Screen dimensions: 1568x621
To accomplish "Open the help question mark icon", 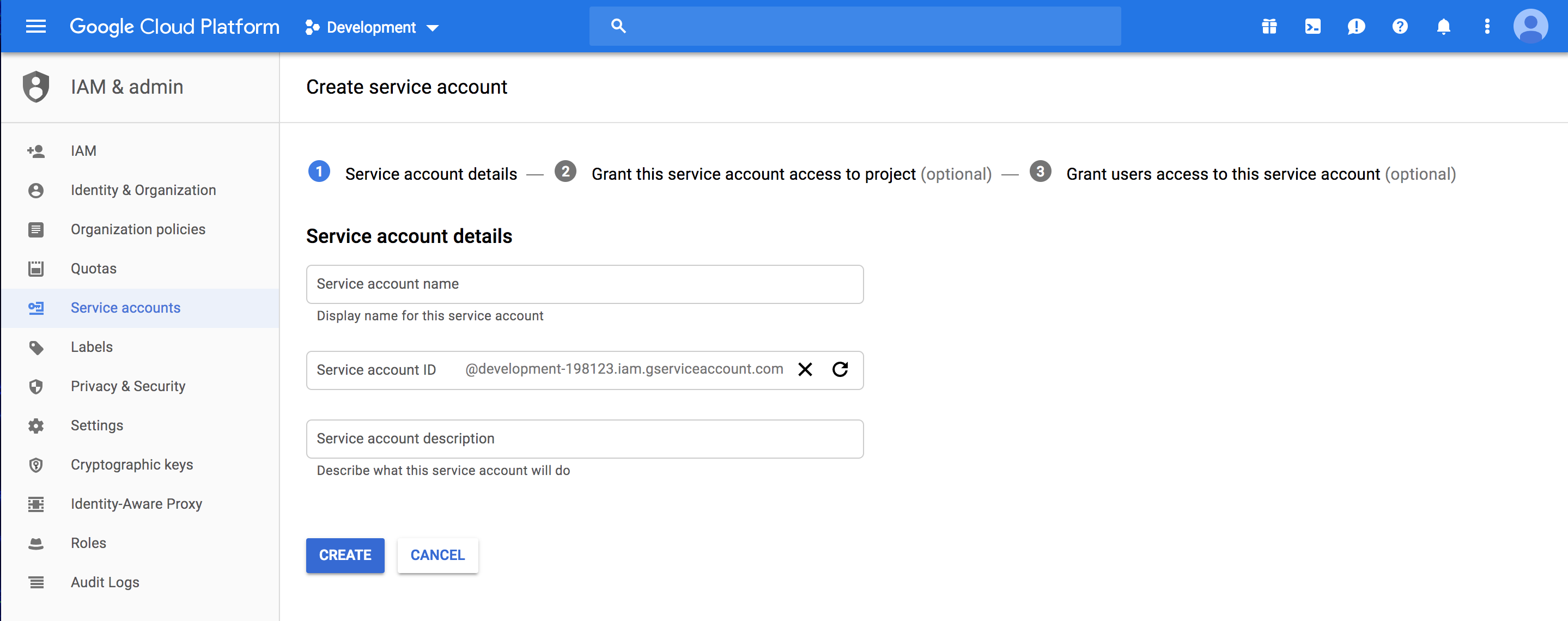I will [1400, 26].
